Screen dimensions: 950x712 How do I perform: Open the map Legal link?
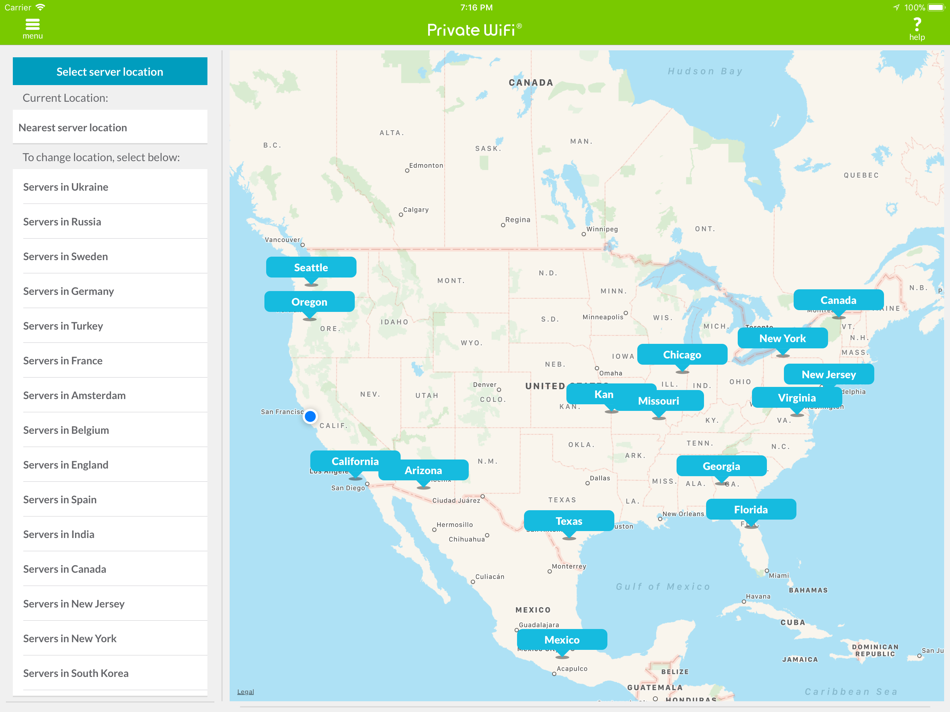click(x=245, y=691)
